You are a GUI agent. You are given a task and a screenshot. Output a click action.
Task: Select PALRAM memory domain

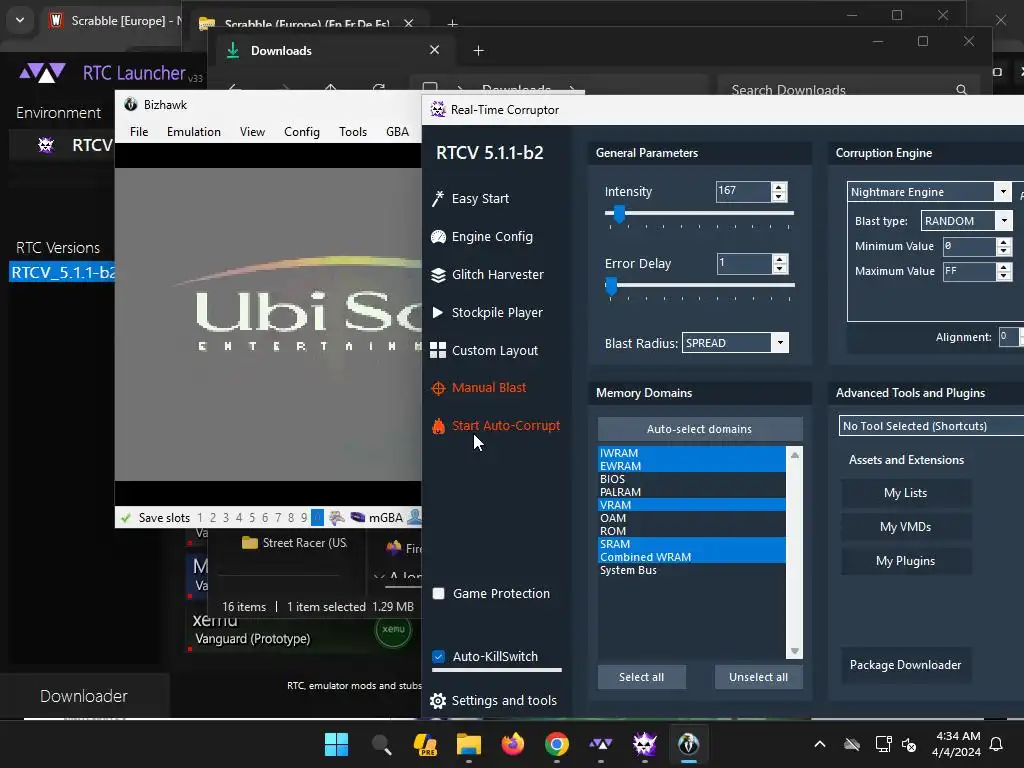tap(692, 492)
